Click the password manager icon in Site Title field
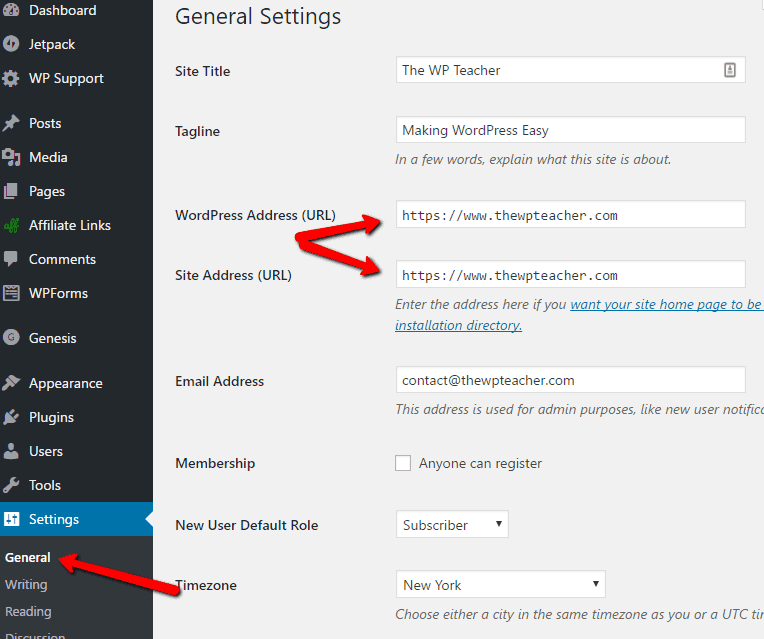This screenshot has height=639, width=764. 730,70
